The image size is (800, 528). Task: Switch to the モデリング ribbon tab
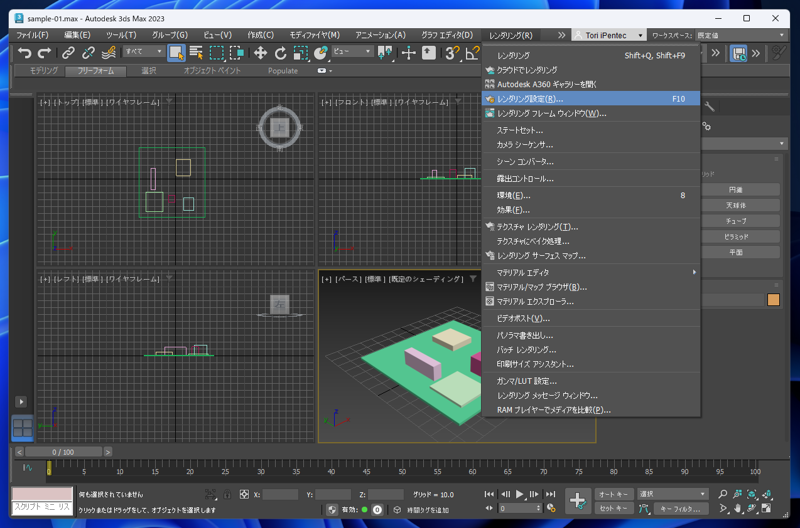tap(43, 71)
